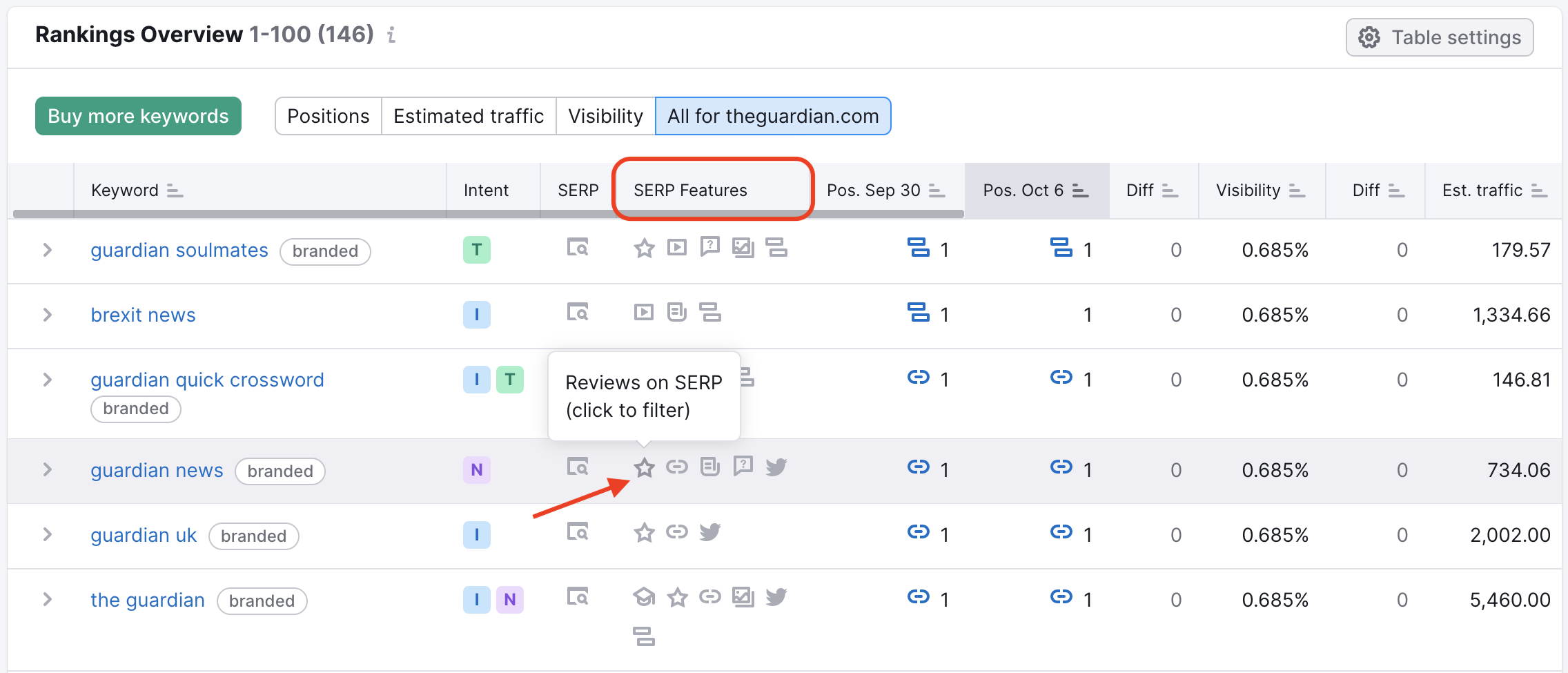Click the question-bubble feature icon in guardian news row

(743, 466)
